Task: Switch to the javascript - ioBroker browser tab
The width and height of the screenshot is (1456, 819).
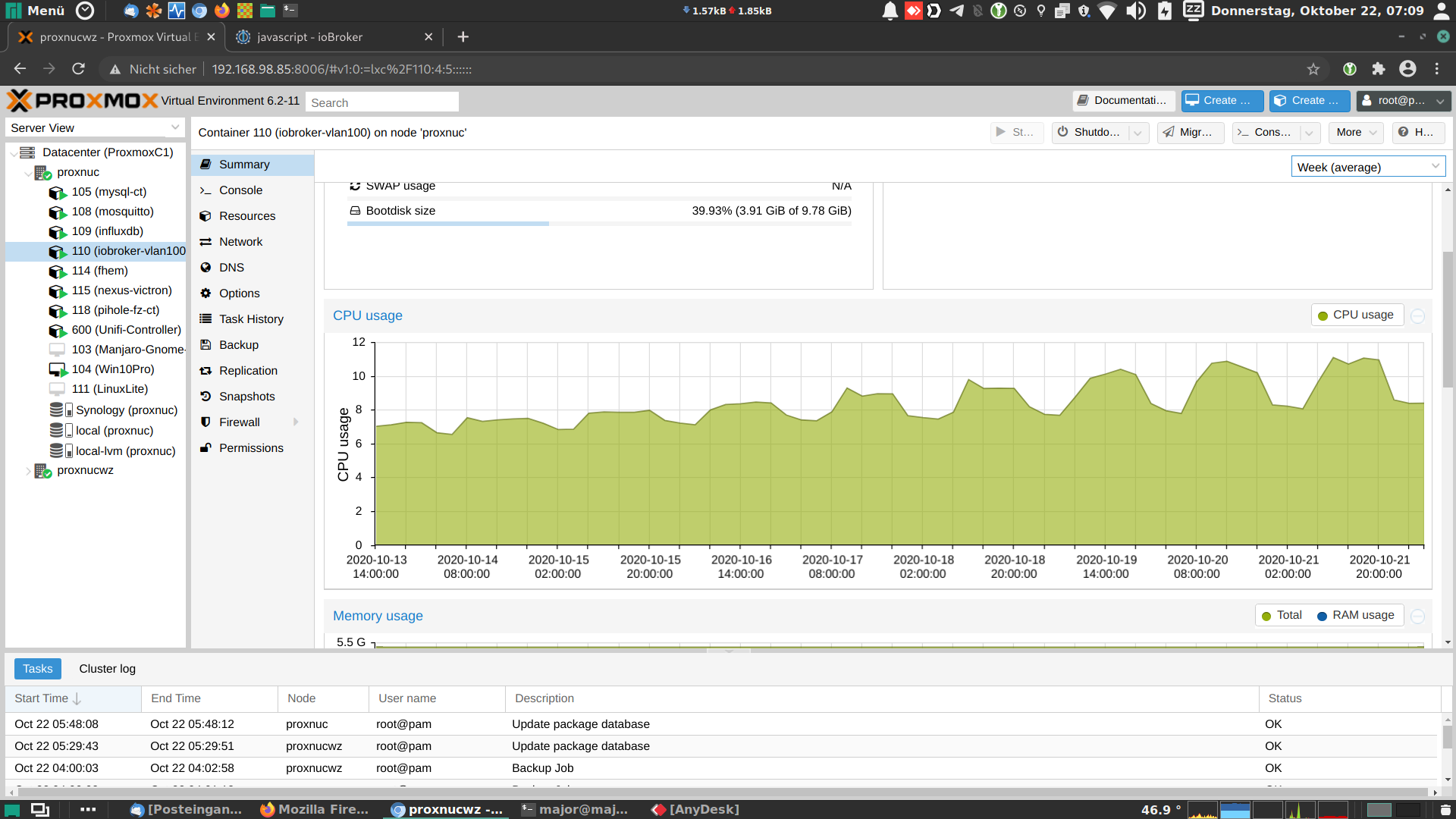Action: pyautogui.click(x=309, y=37)
